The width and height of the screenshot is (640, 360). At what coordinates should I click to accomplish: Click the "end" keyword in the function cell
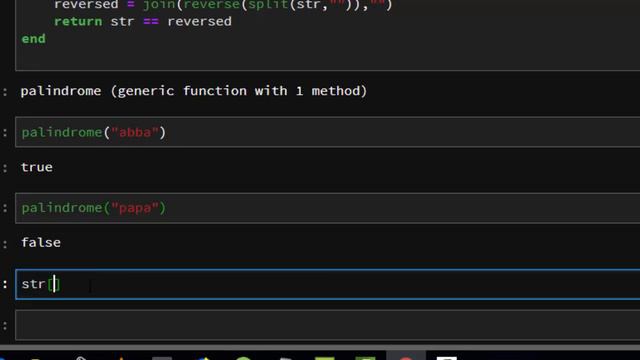pyautogui.click(x=33, y=39)
